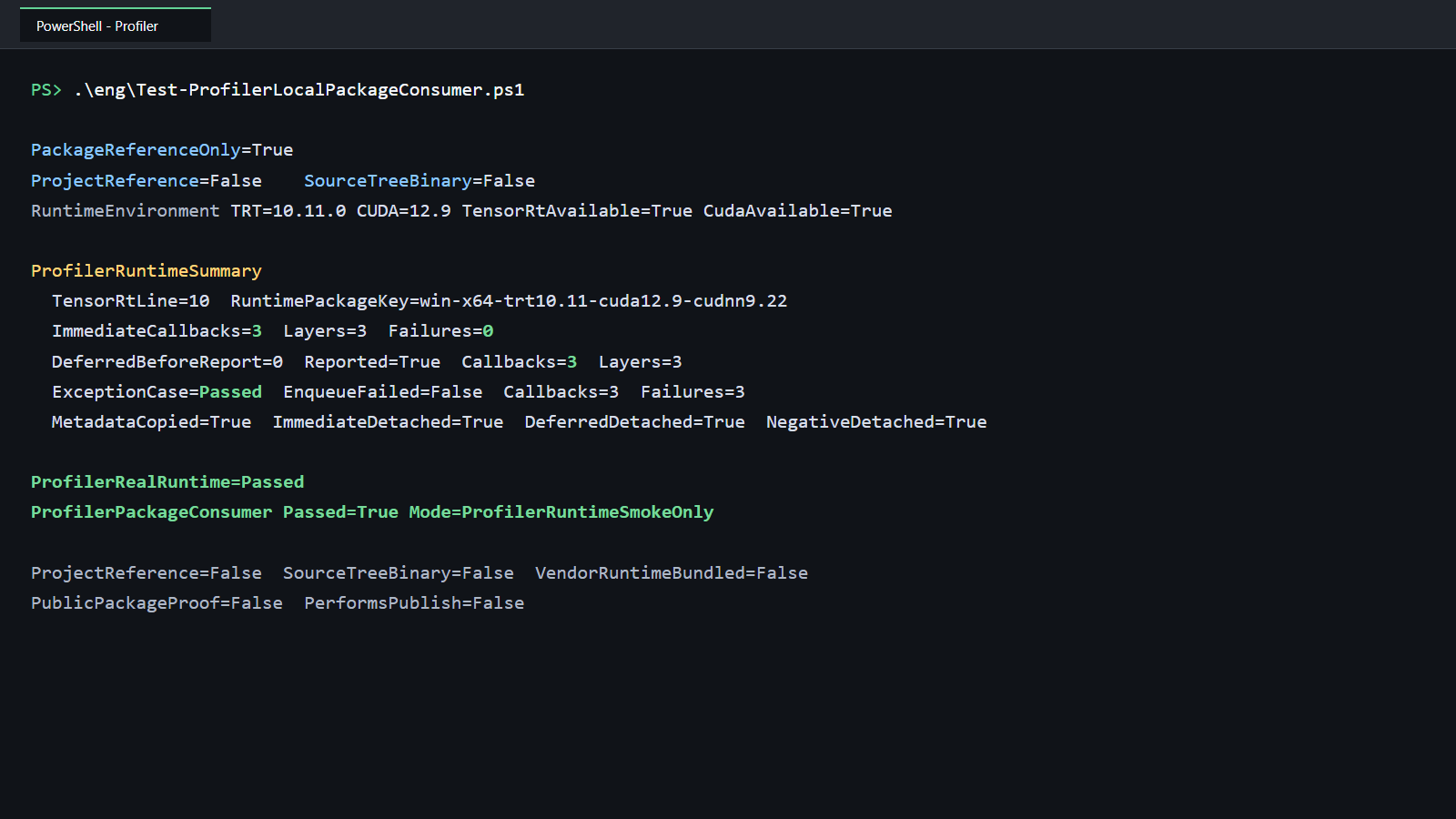Screen dimensions: 1456x819
Task: Select the PowerShell - Profiler tab
Action: click(x=116, y=25)
